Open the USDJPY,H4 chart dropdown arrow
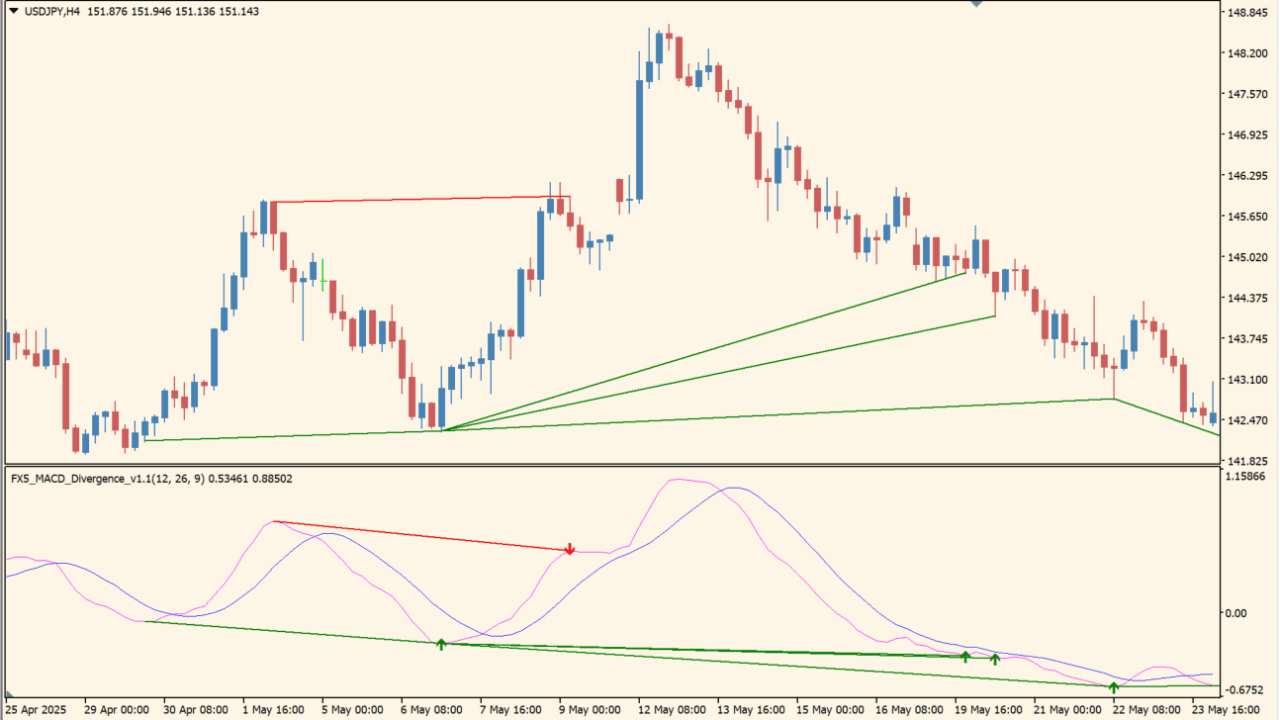The height and width of the screenshot is (720, 1280). tap(12, 12)
